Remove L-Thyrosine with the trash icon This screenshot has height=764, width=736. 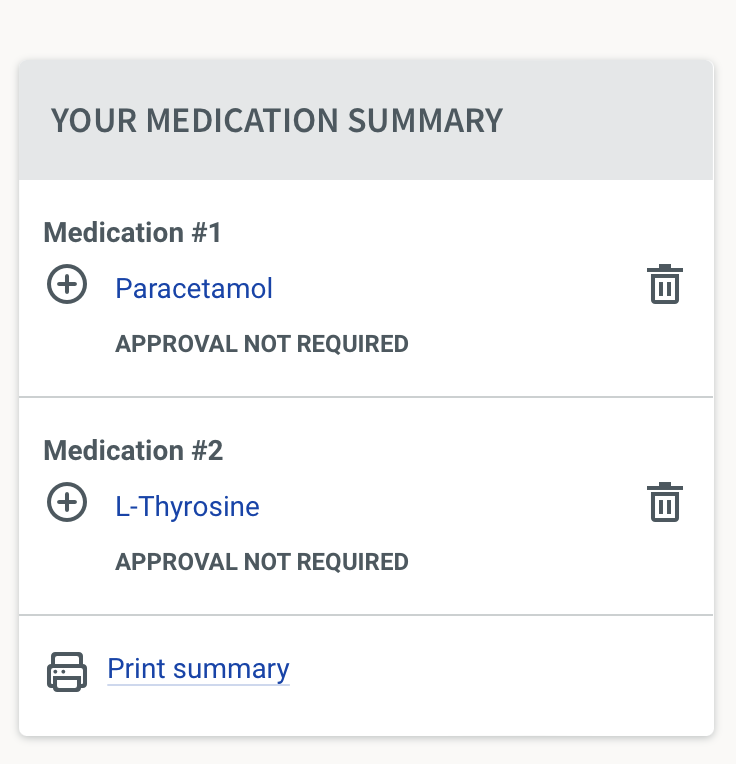click(x=665, y=502)
